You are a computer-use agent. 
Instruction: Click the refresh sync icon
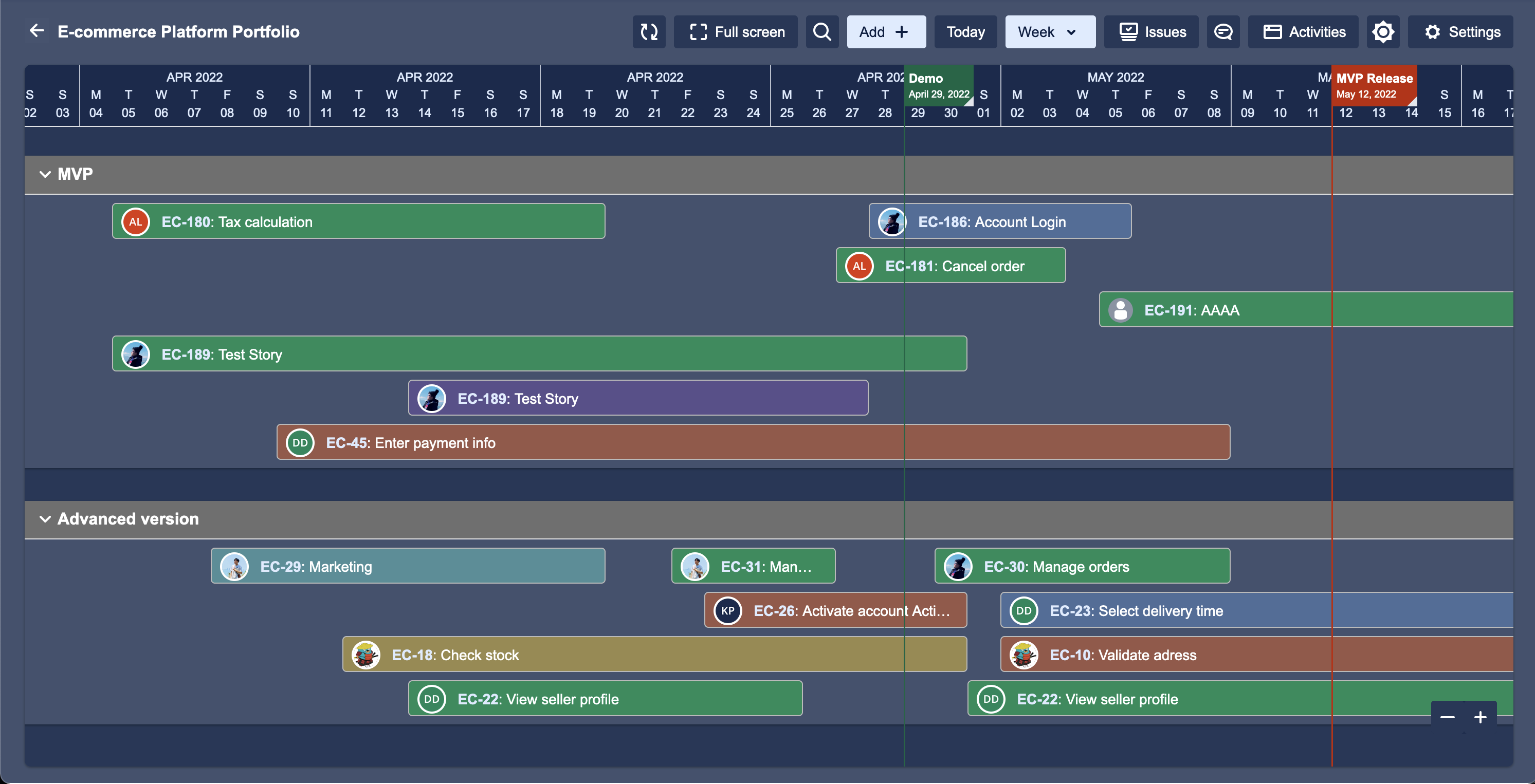[648, 32]
